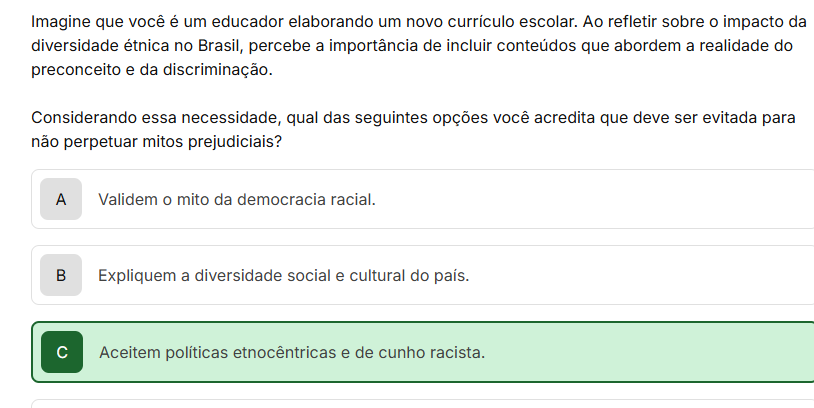Click blank green area inside option C card

tap(649, 352)
